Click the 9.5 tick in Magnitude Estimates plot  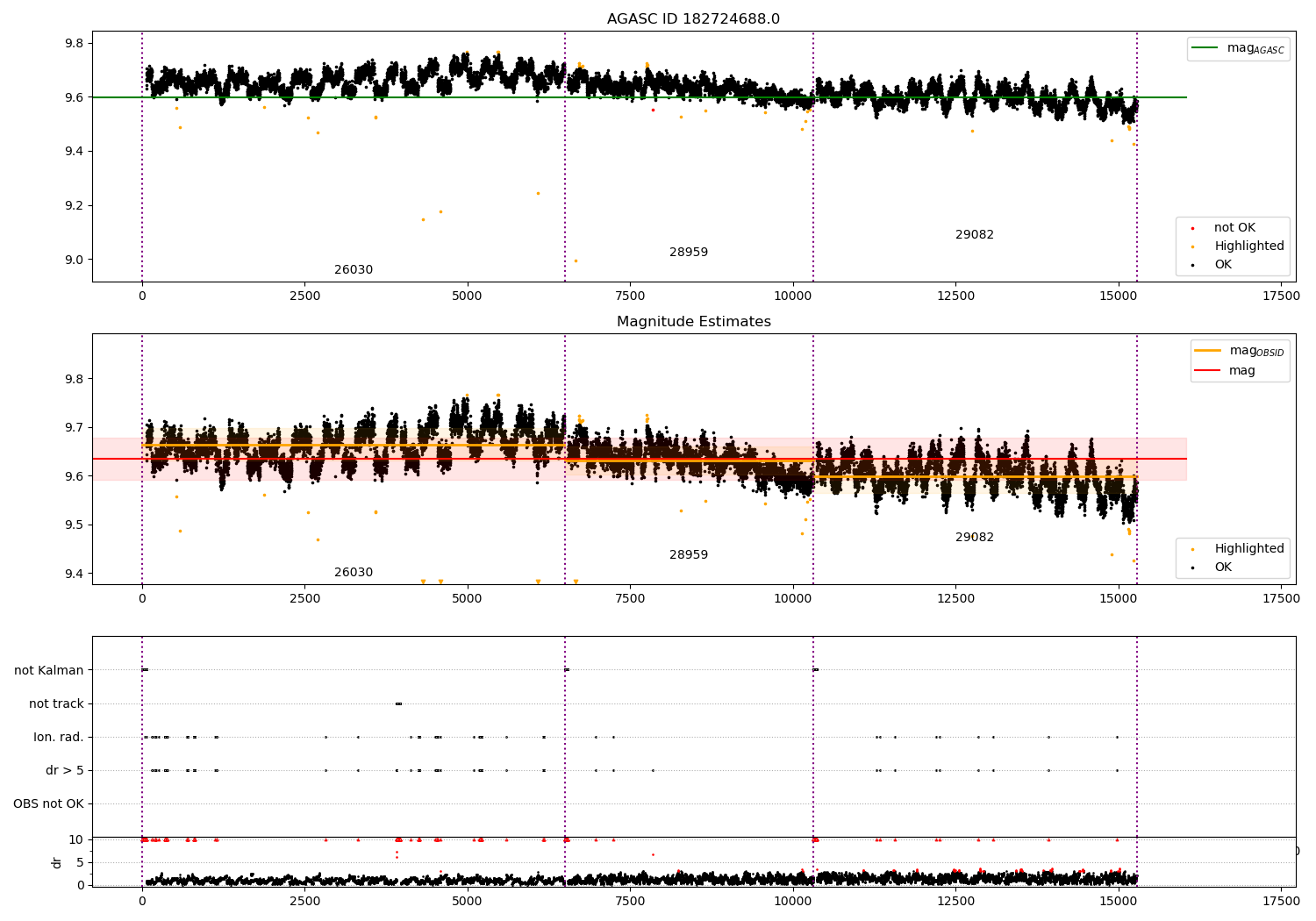point(75,525)
